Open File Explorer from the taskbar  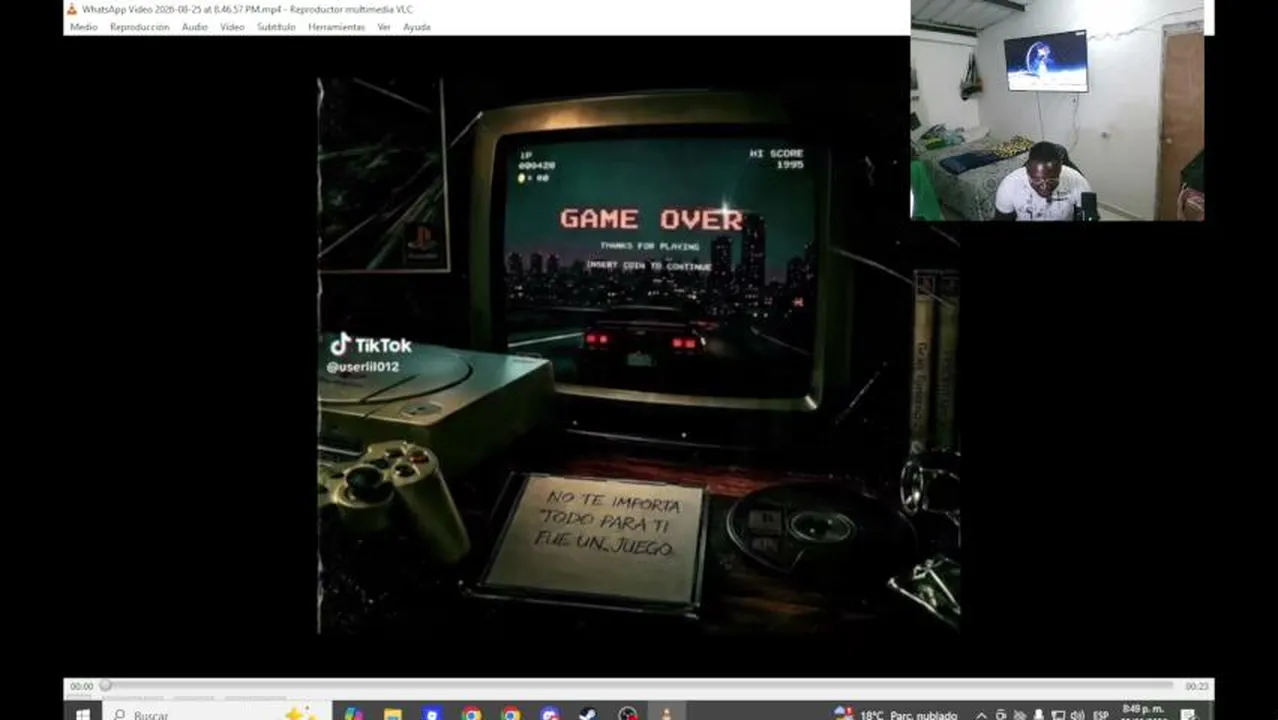tap(393, 714)
